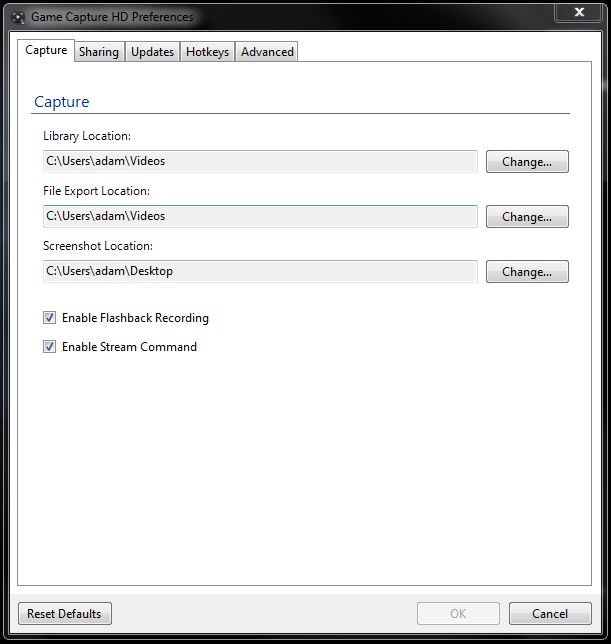Screen dimensions: 611x644
Task: Show the Advanced tab settings
Action: pyautogui.click(x=267, y=52)
